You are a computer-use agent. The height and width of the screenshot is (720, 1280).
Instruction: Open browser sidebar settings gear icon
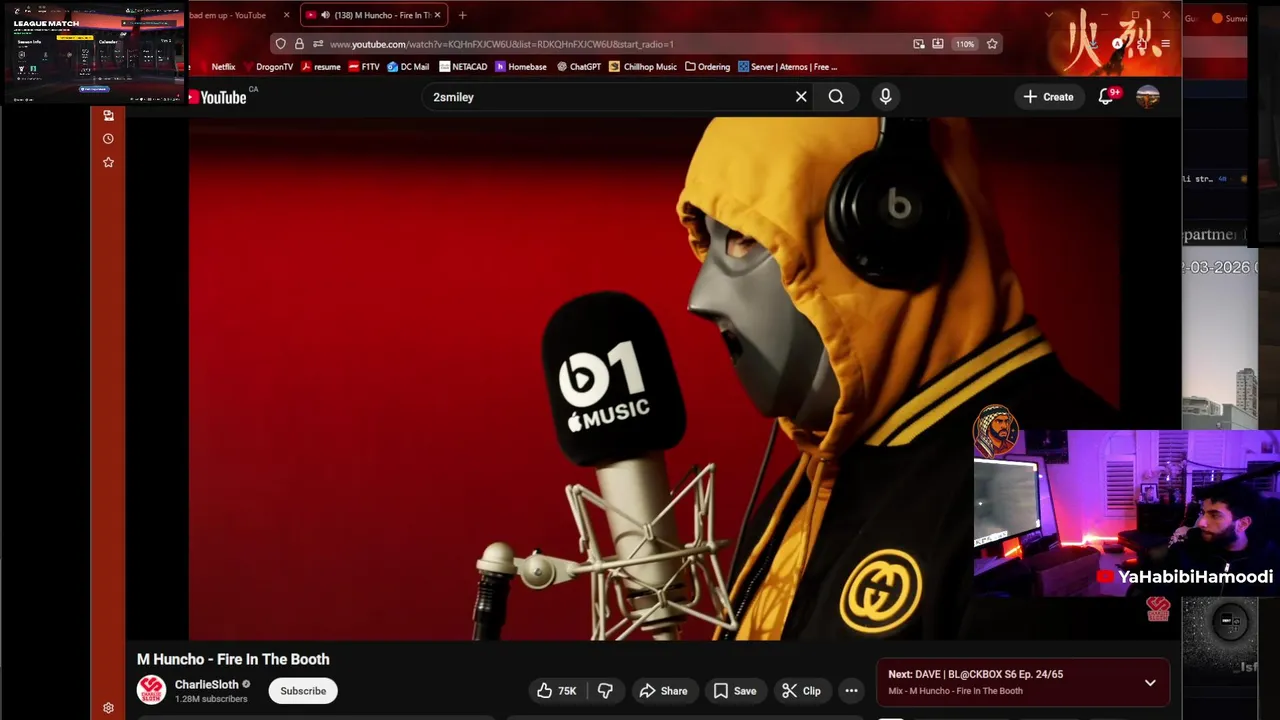click(108, 708)
